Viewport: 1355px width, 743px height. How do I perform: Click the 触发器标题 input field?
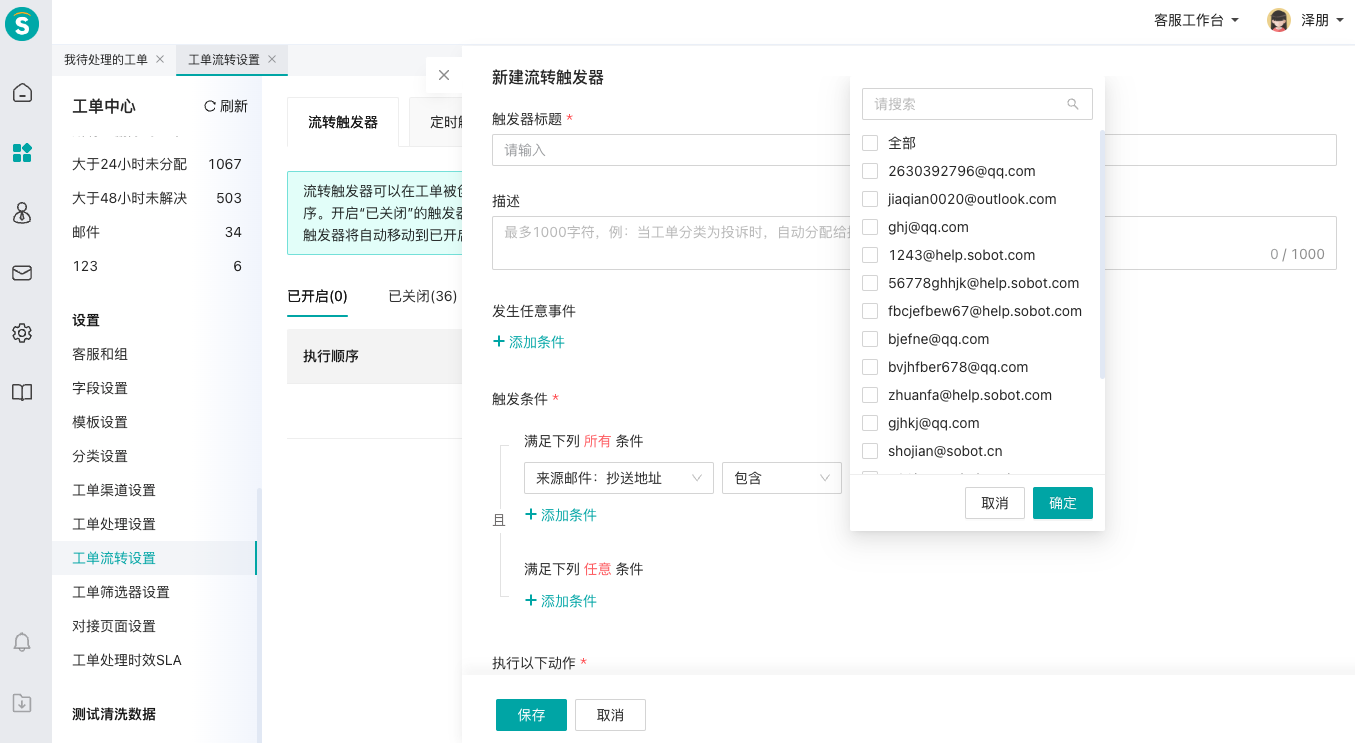coord(914,150)
